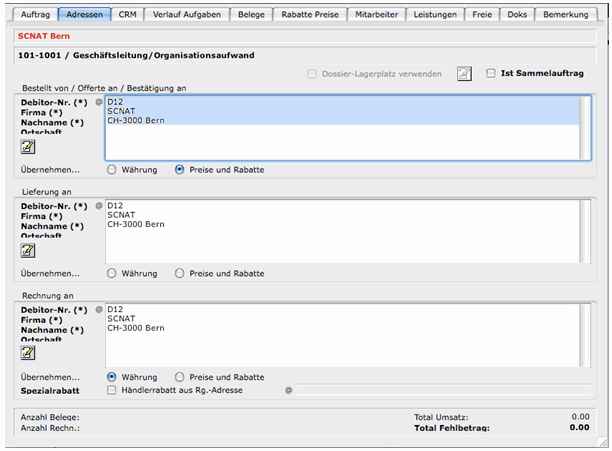Viewport: 612px width, 451px height.
Task: Choose Preise und Rabatte under Lieferung an
Action: [x=180, y=273]
